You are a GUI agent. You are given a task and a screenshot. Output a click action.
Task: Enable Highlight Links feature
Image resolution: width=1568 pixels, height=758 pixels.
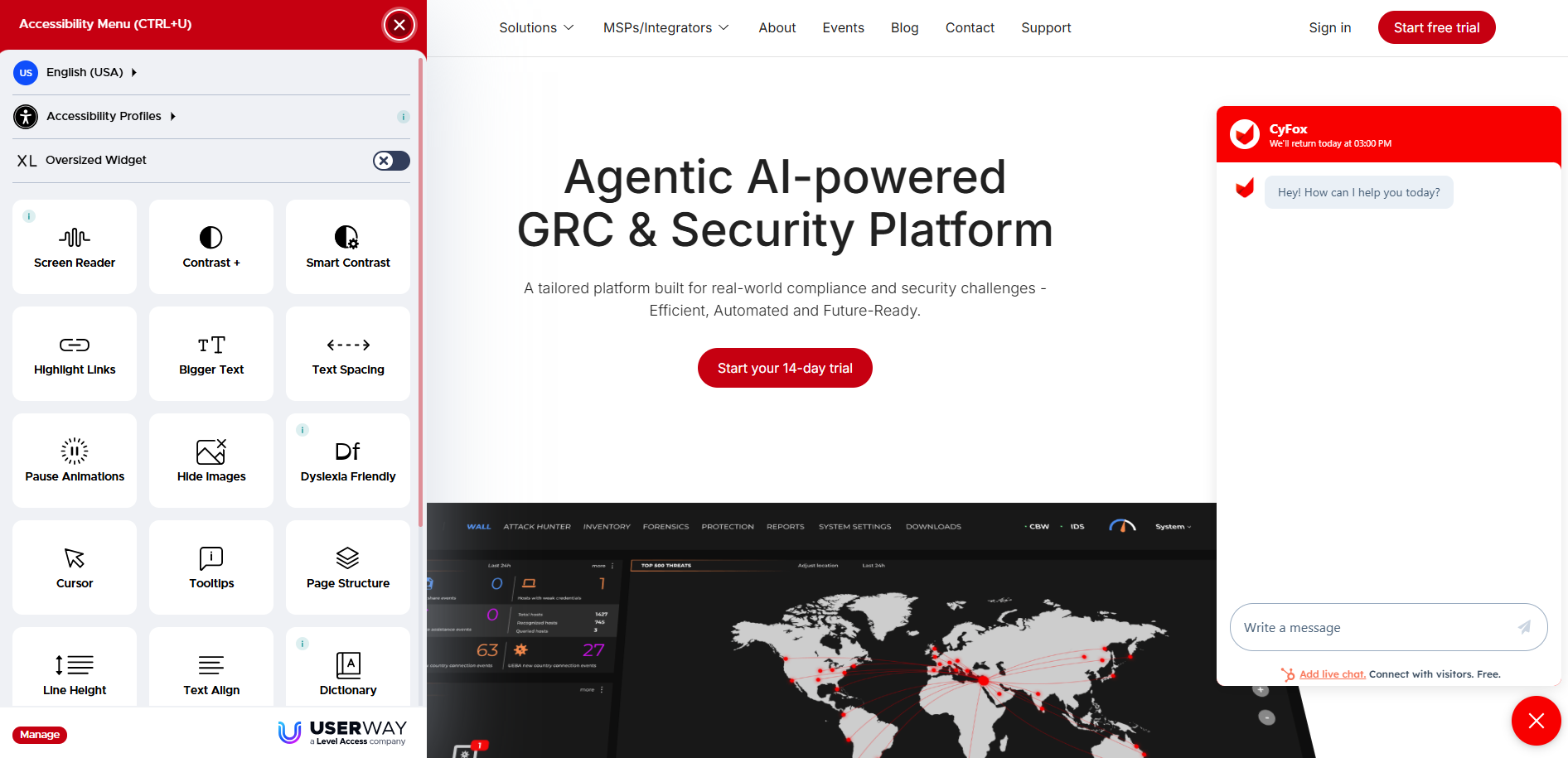coord(75,354)
